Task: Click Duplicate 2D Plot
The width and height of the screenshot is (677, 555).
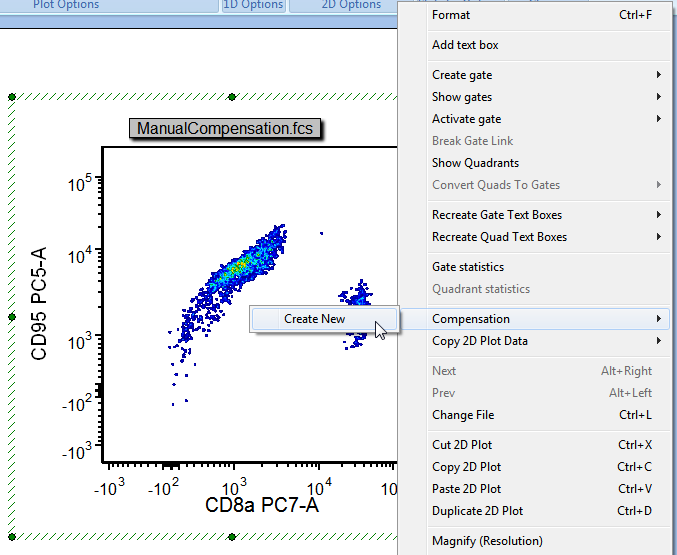Action: 477,511
